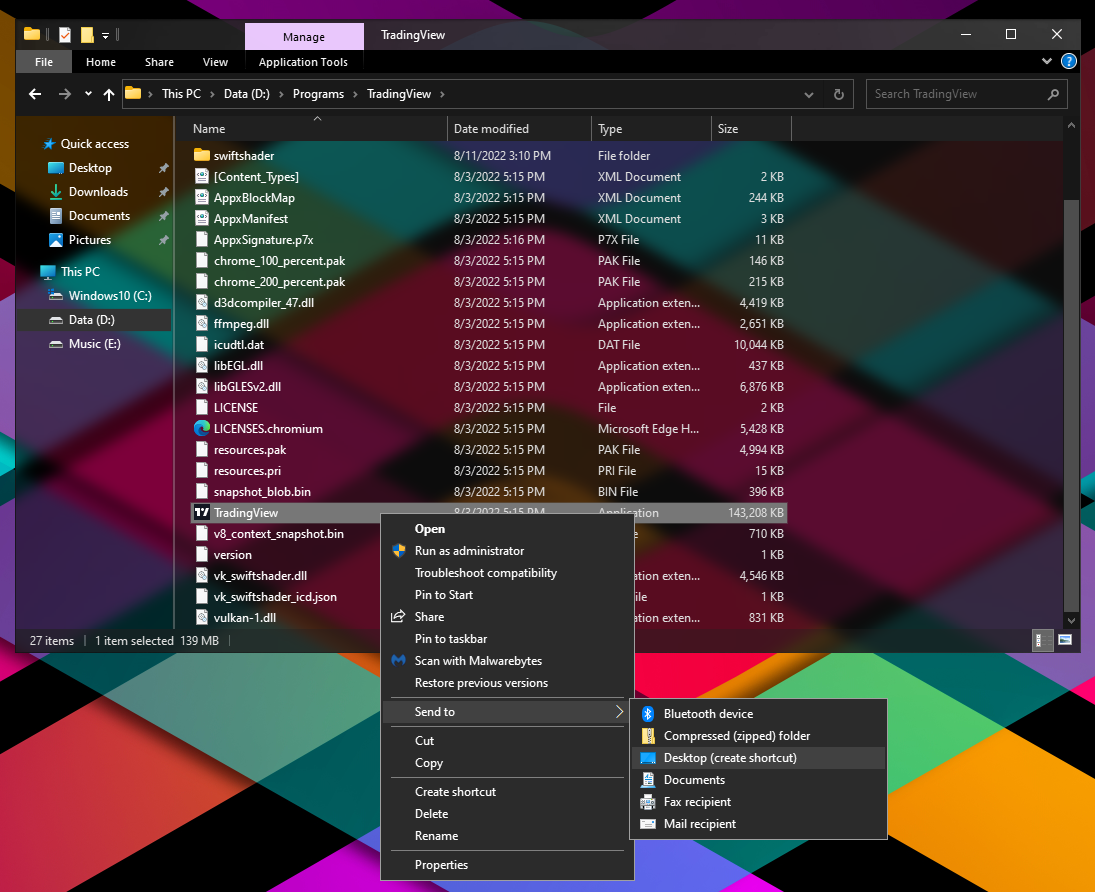Select Desktop (create shortcut)

point(758,758)
